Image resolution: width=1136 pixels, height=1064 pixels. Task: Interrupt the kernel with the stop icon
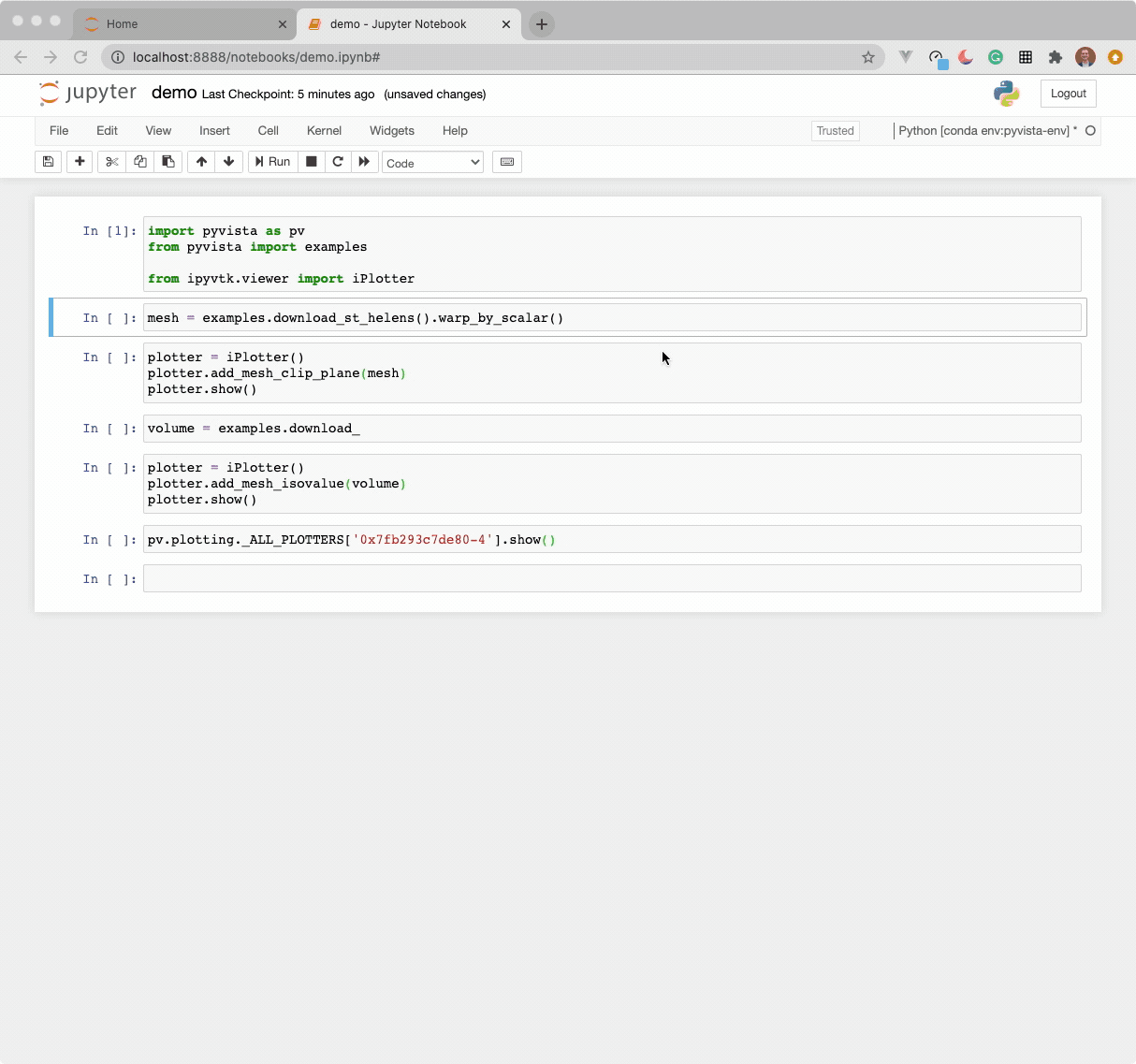(x=312, y=162)
